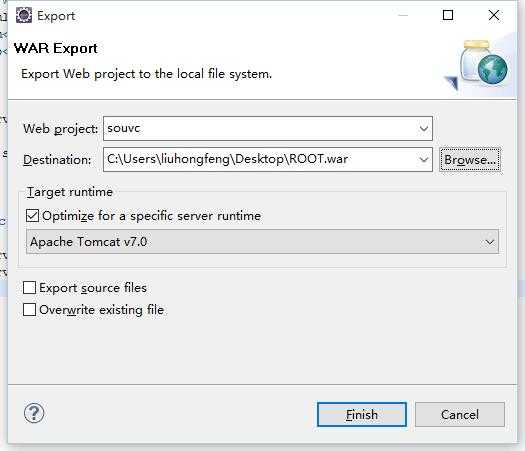
Task: Click Finish to export the WAR
Action: tap(362, 415)
